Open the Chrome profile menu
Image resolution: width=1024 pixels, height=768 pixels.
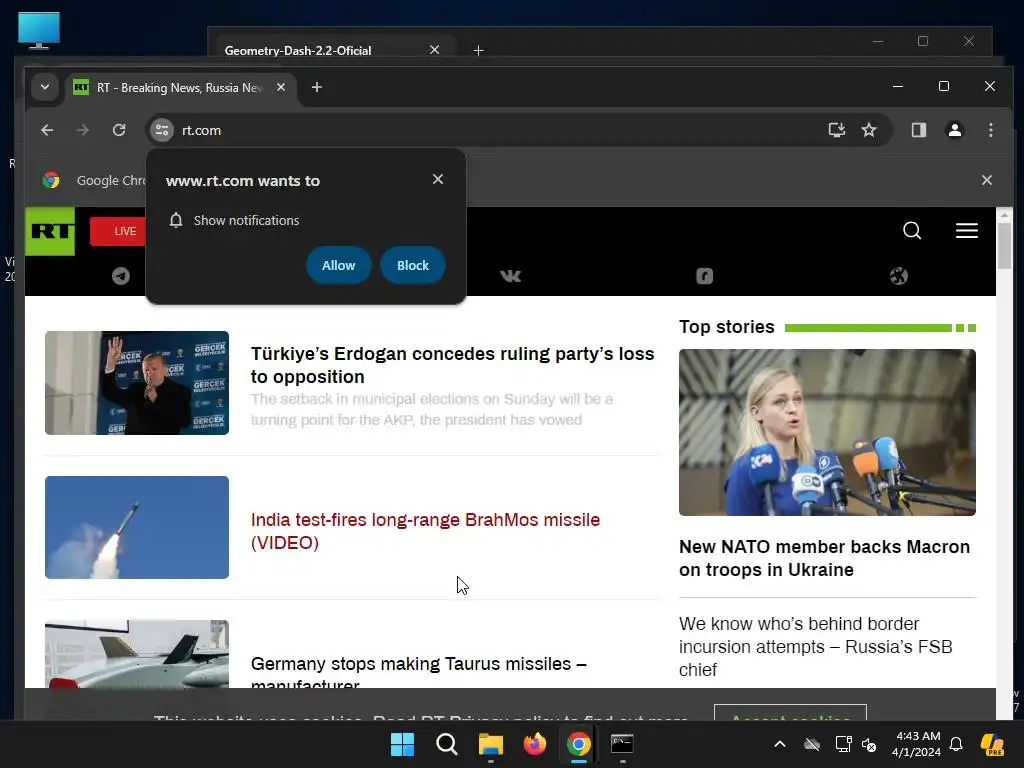pyautogui.click(x=955, y=130)
